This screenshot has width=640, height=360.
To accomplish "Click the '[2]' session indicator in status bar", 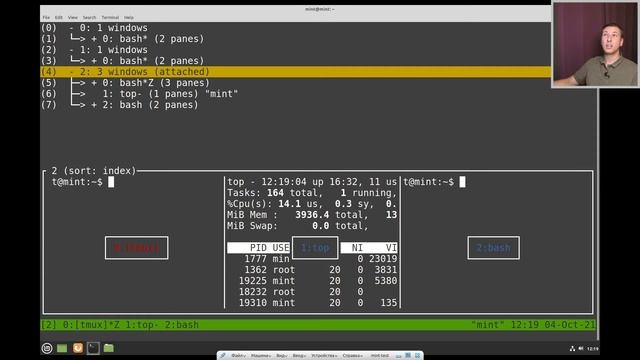I will tap(49, 325).
